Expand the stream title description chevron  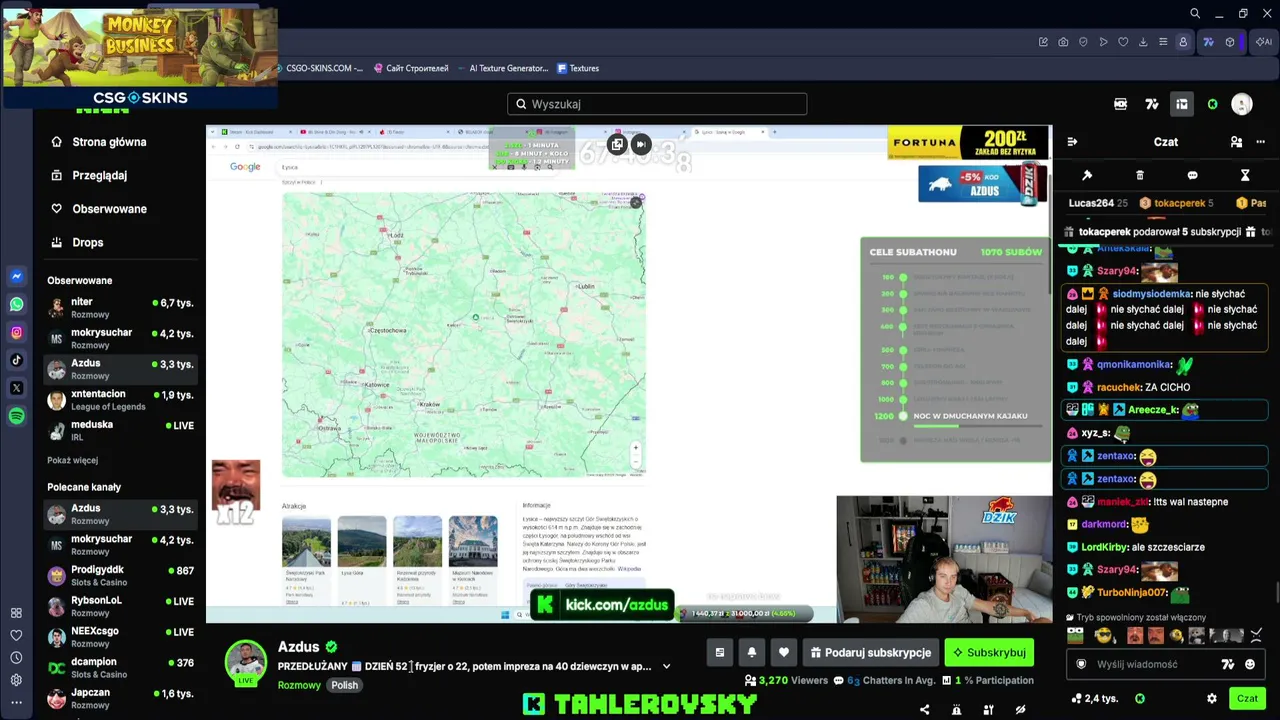(666, 666)
